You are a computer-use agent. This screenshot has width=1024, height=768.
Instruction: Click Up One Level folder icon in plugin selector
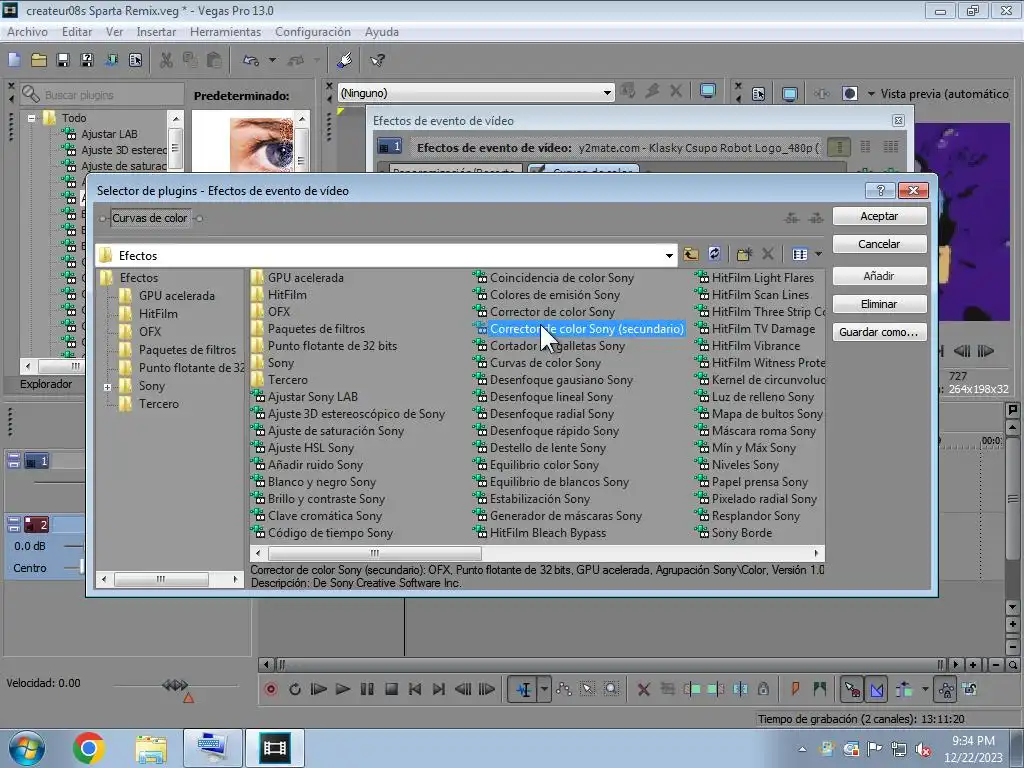click(x=691, y=254)
